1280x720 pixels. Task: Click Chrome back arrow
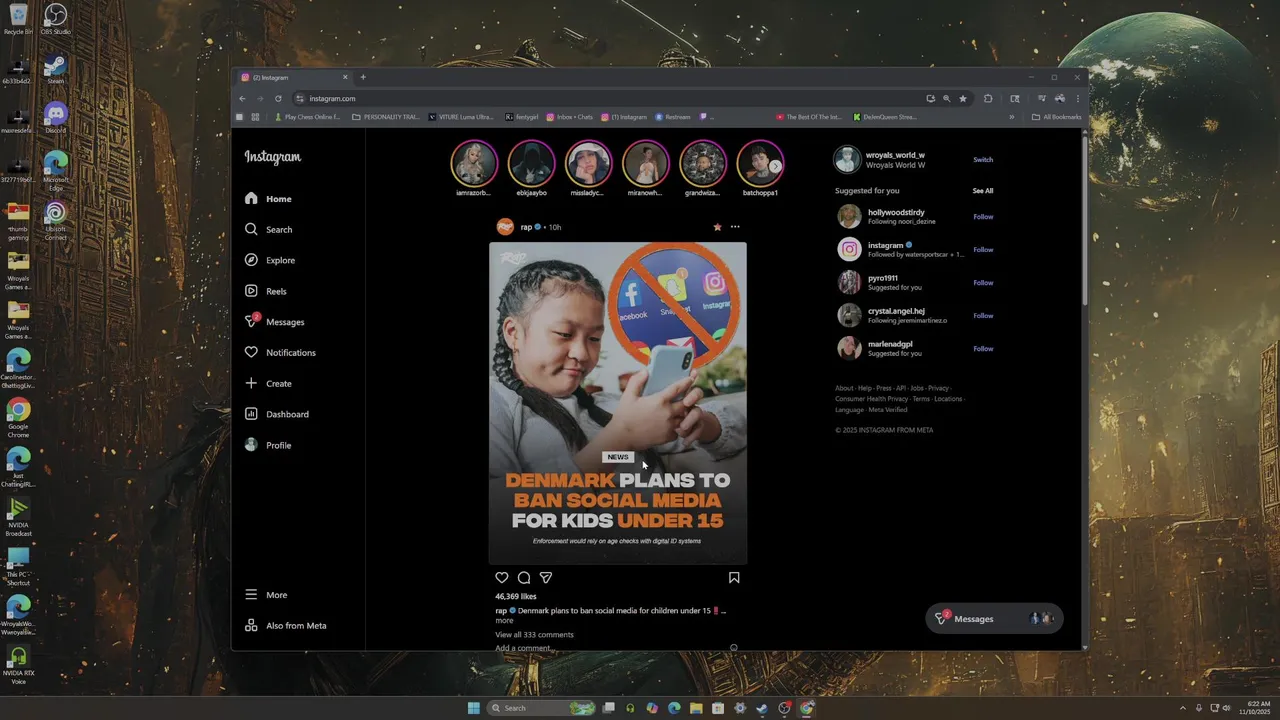[x=242, y=99]
